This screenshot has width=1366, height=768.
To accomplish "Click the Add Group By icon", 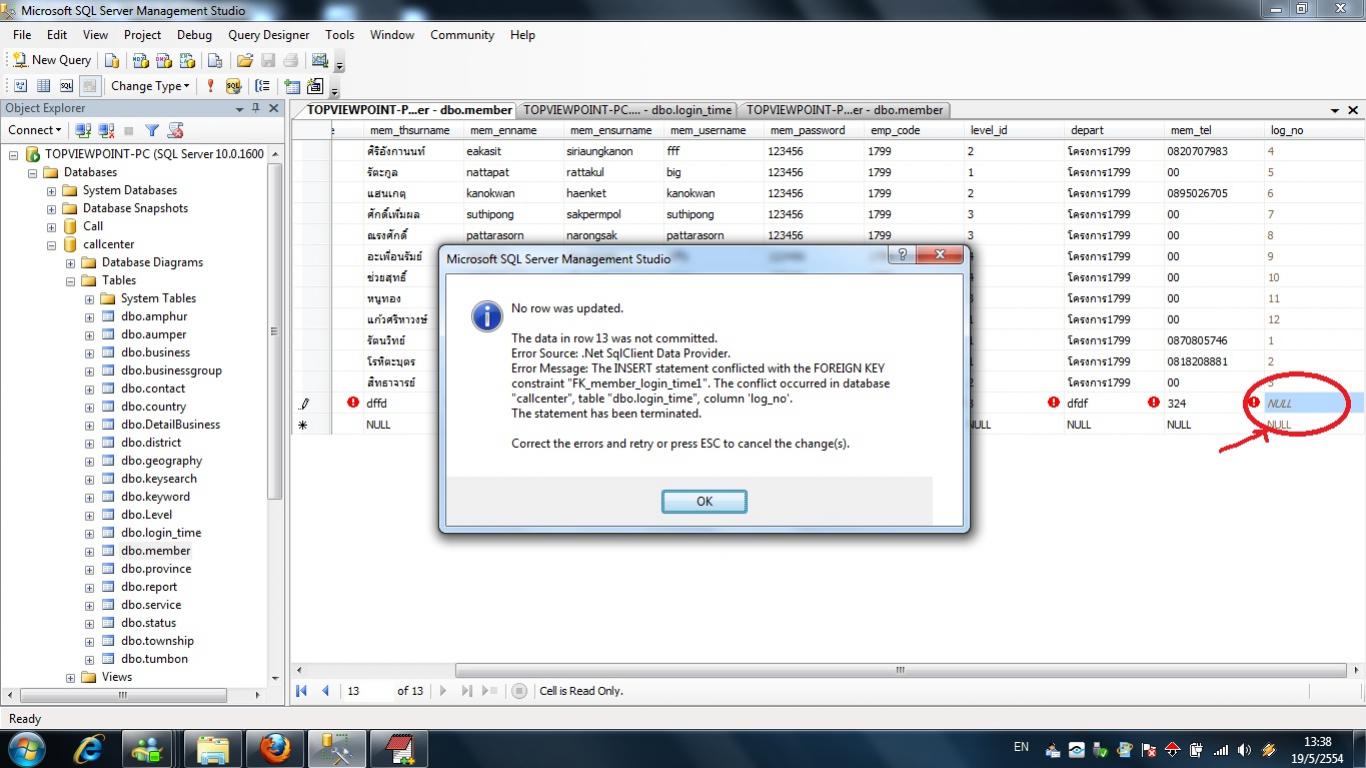I will 262,86.
